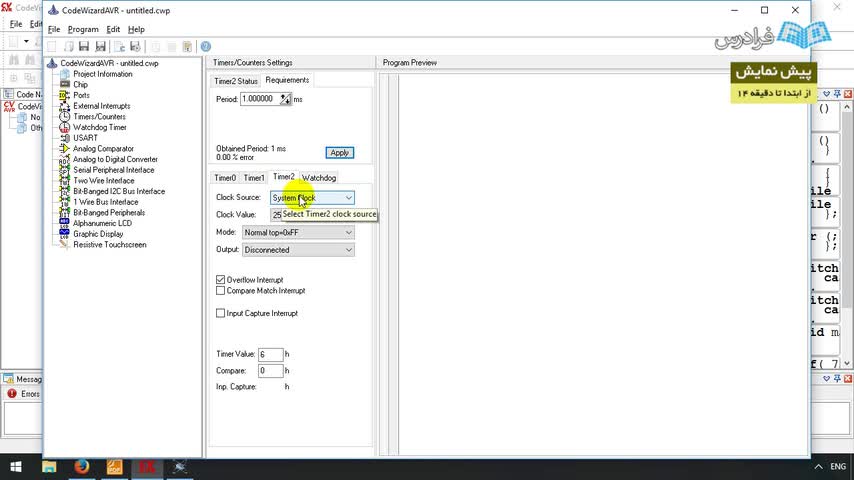Click the New project toolbar icon
The width and height of the screenshot is (854, 480).
click(52, 47)
